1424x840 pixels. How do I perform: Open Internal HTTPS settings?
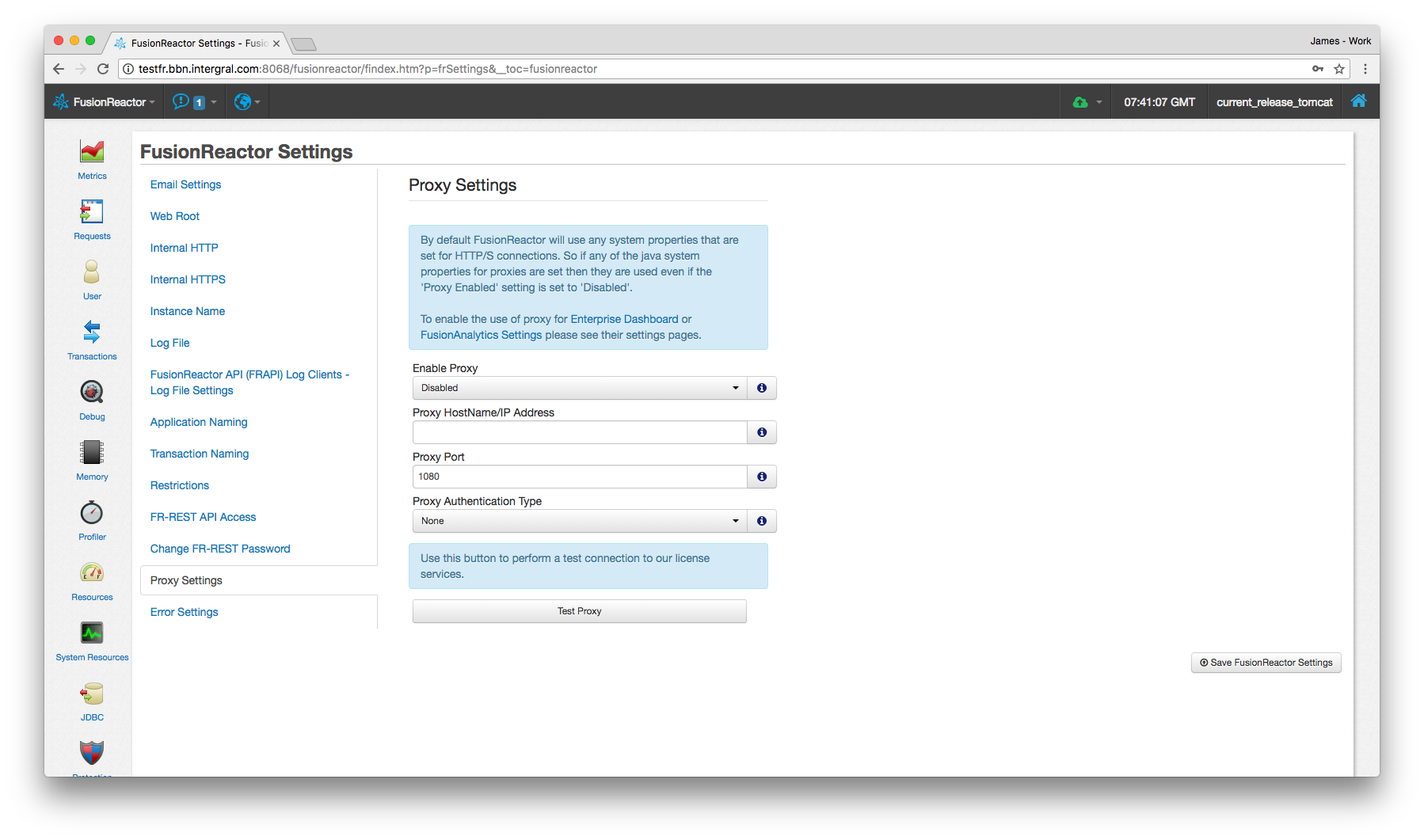(x=188, y=279)
